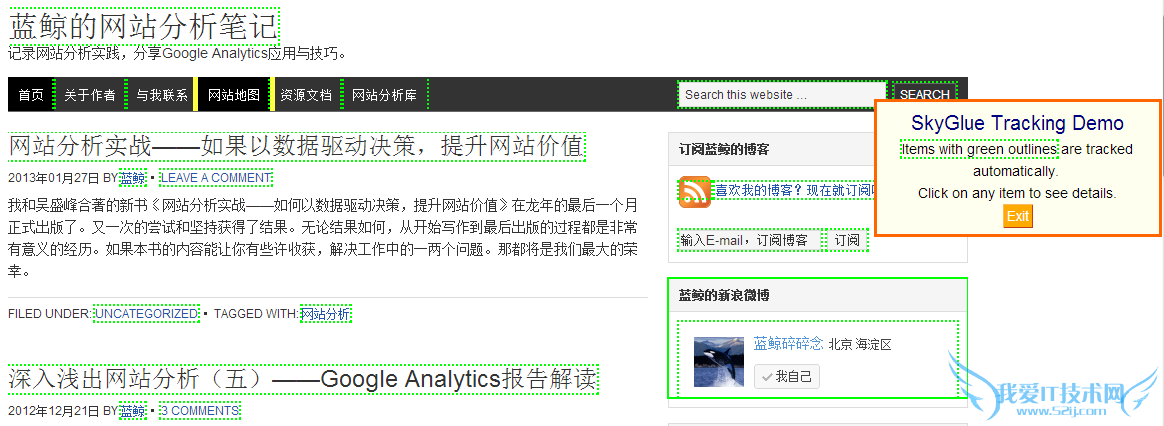Click the LEAVE A COMMENT link
The height and width of the screenshot is (426, 1164).
pyautogui.click(x=216, y=178)
